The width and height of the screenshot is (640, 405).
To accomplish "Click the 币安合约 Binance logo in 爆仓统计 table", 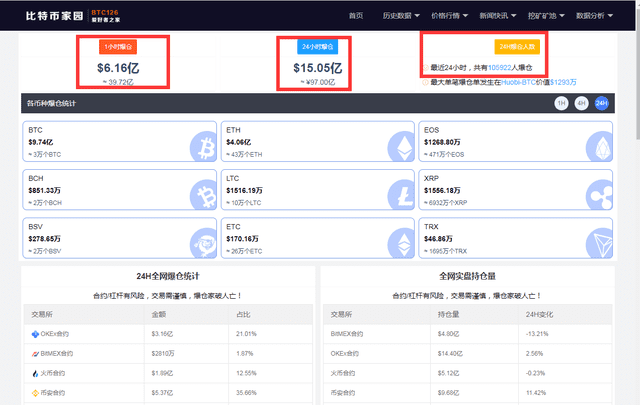I will 35,393.
